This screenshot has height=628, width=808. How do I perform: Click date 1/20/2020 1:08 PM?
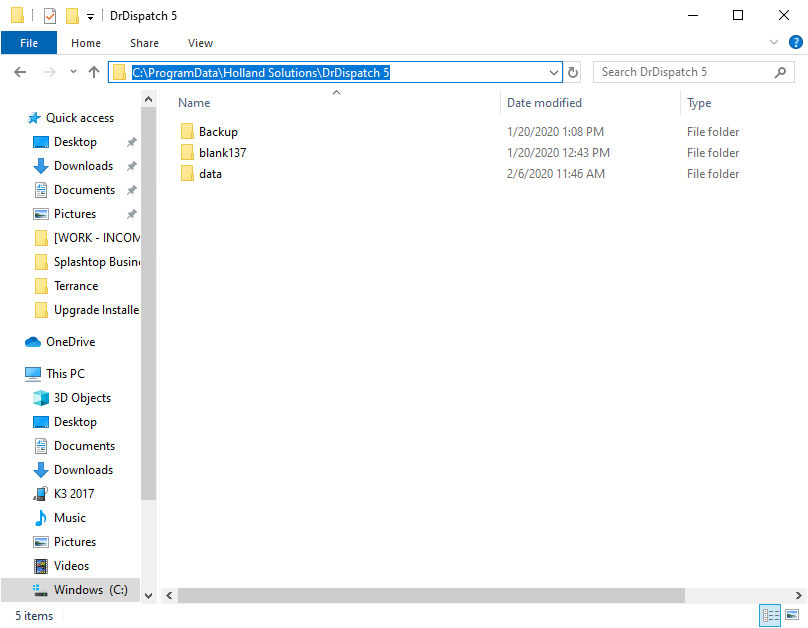[x=555, y=132]
